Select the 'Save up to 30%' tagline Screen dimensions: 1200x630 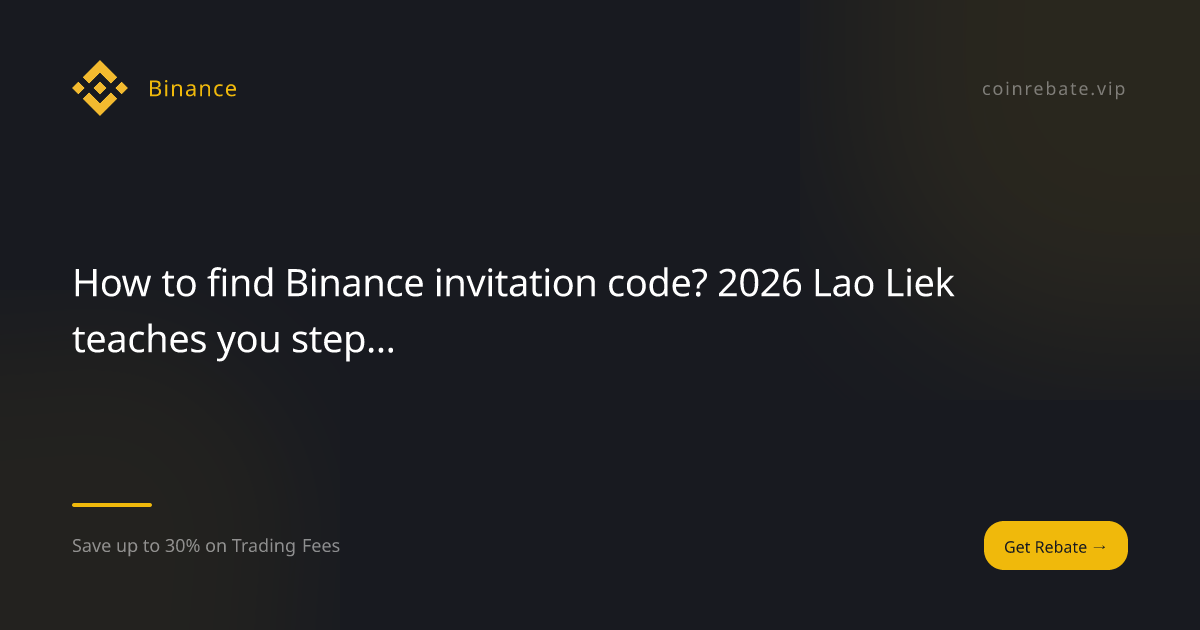pyautogui.click(x=206, y=546)
